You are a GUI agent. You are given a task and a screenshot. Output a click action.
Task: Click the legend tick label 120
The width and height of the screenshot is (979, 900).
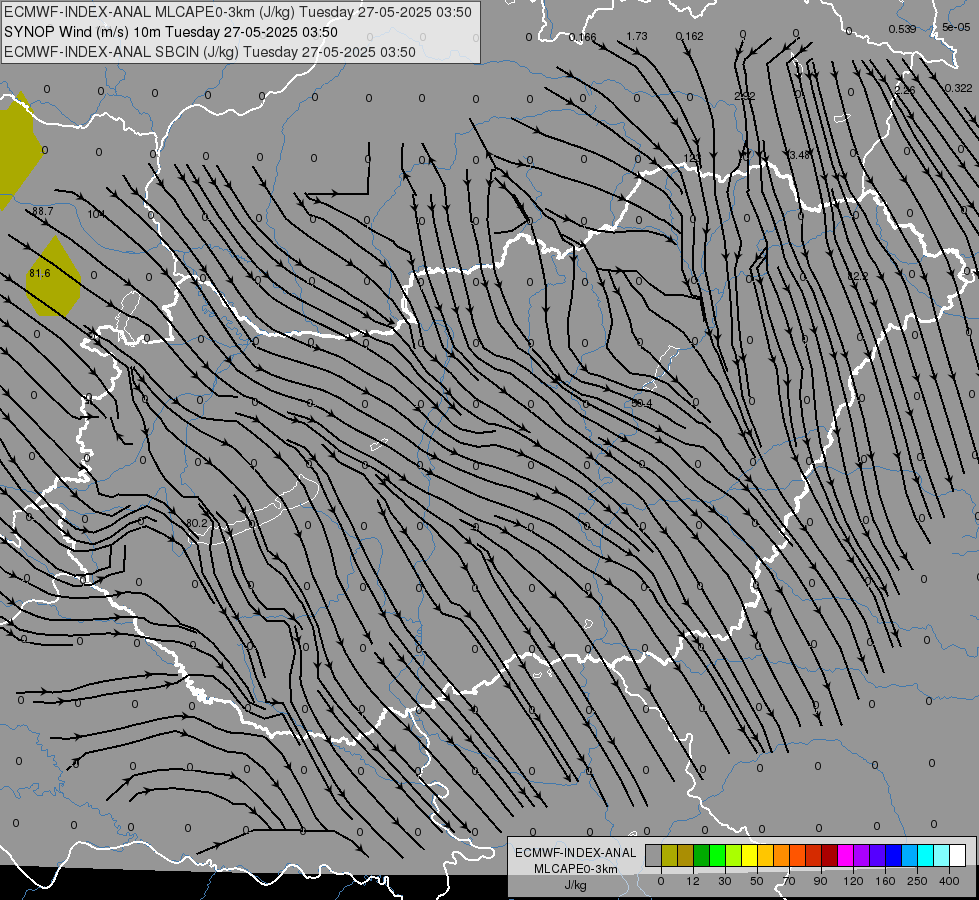(854, 881)
